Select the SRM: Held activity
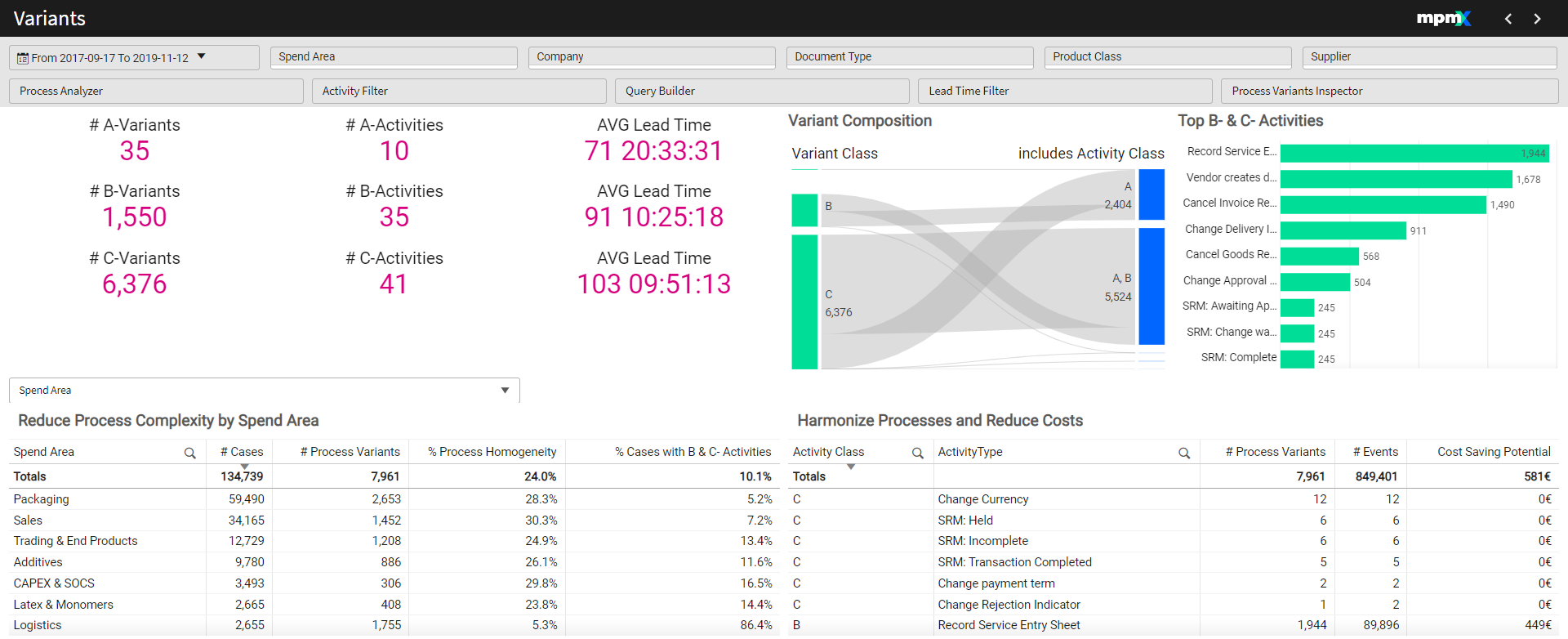The width and height of the screenshot is (1568, 639). [965, 521]
